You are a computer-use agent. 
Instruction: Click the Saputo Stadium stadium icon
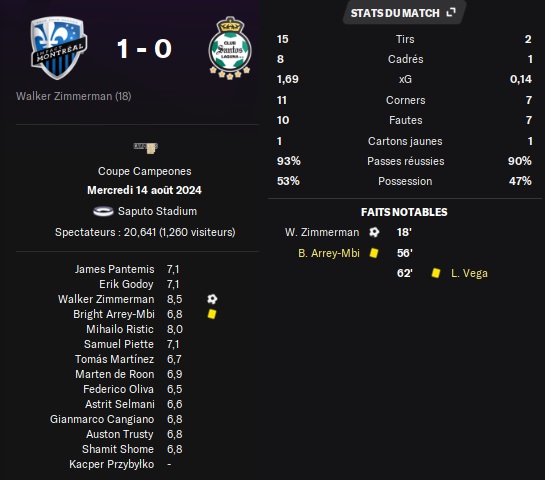(x=103, y=211)
